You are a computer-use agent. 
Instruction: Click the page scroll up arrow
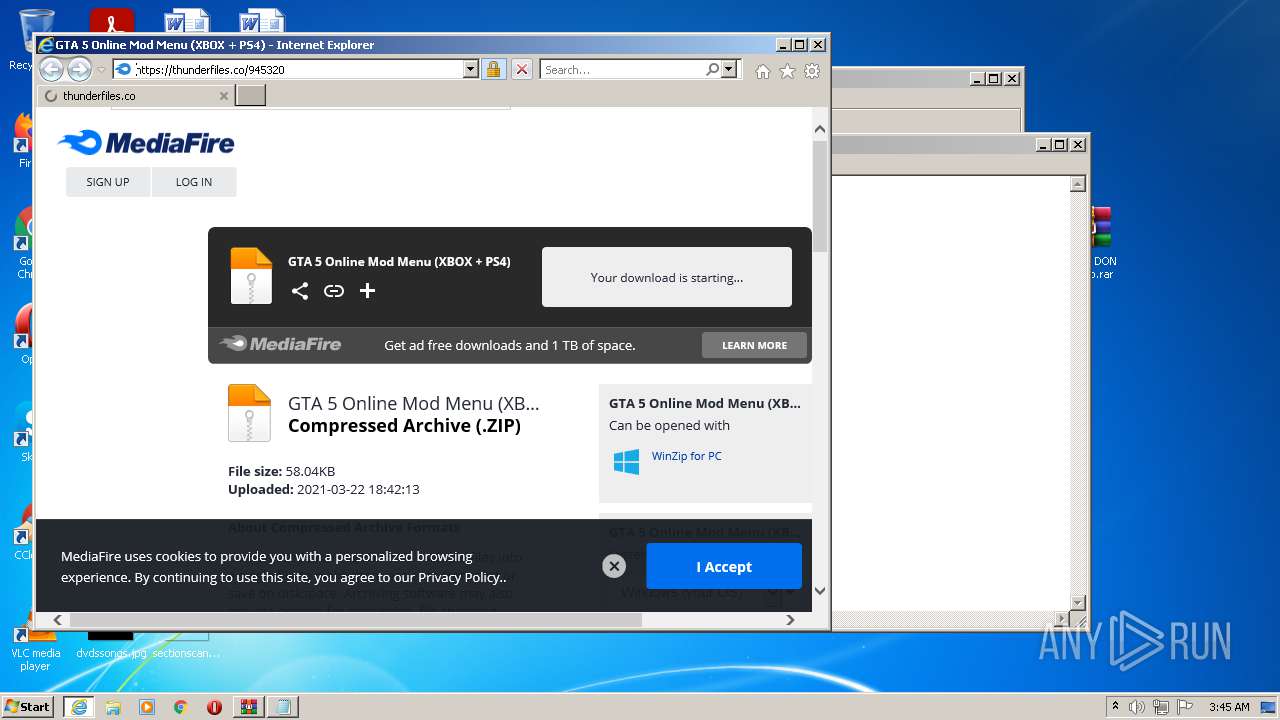coord(820,129)
